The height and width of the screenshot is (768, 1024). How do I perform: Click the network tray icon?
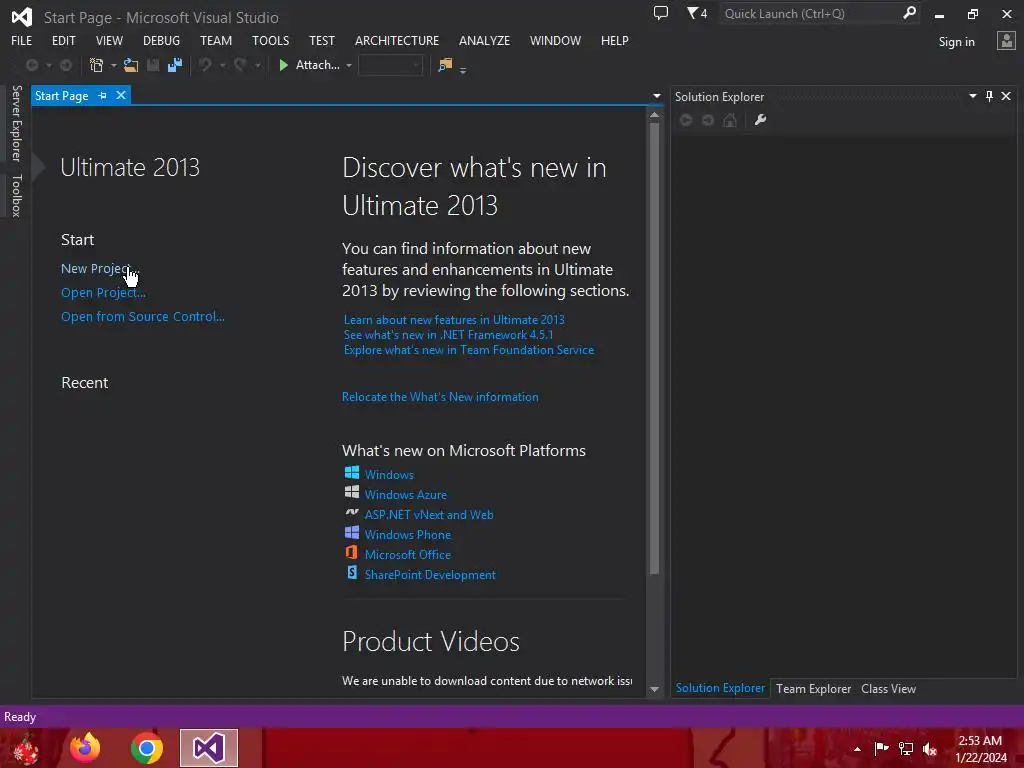(x=906, y=749)
